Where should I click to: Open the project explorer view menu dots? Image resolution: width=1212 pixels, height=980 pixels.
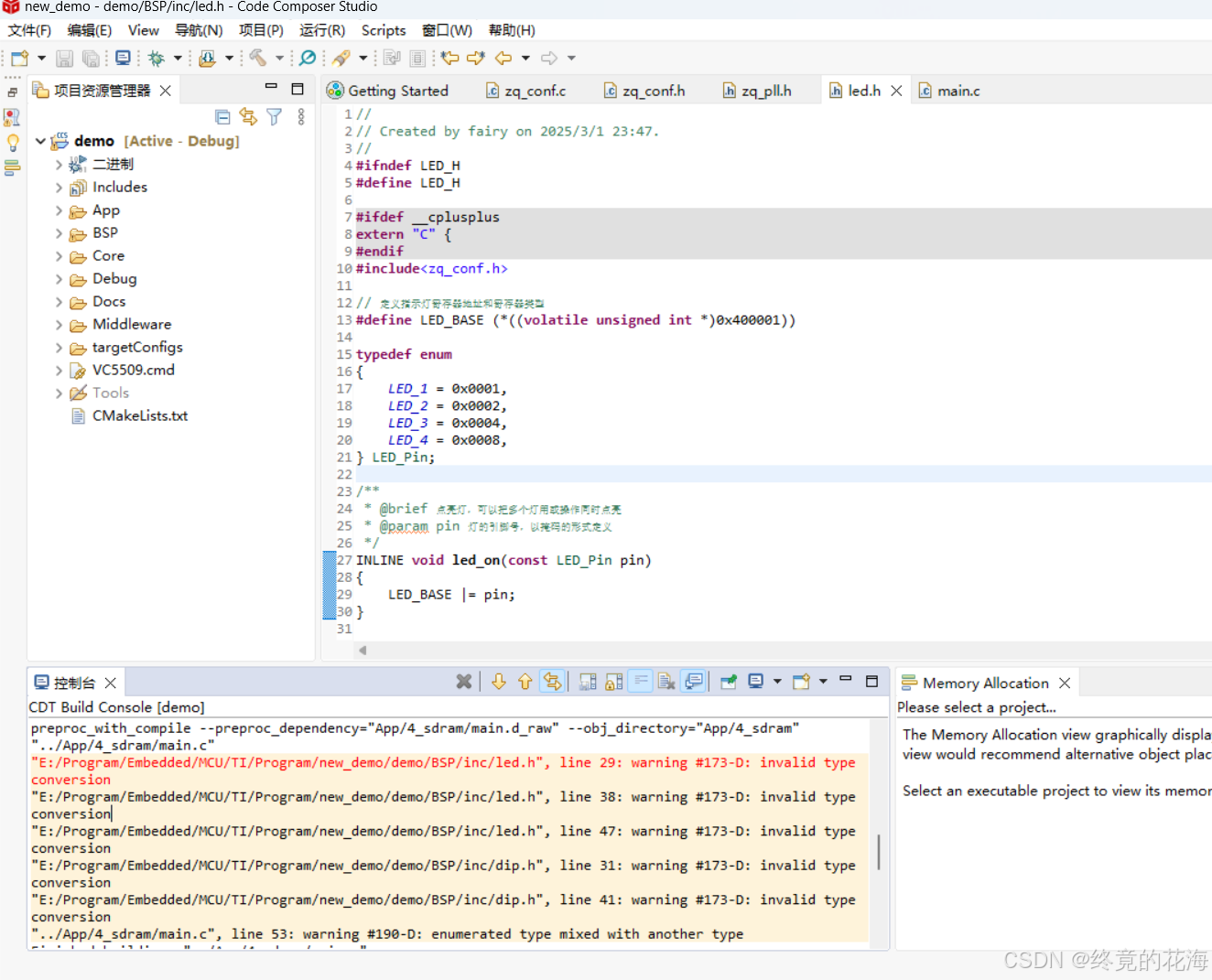tap(301, 116)
